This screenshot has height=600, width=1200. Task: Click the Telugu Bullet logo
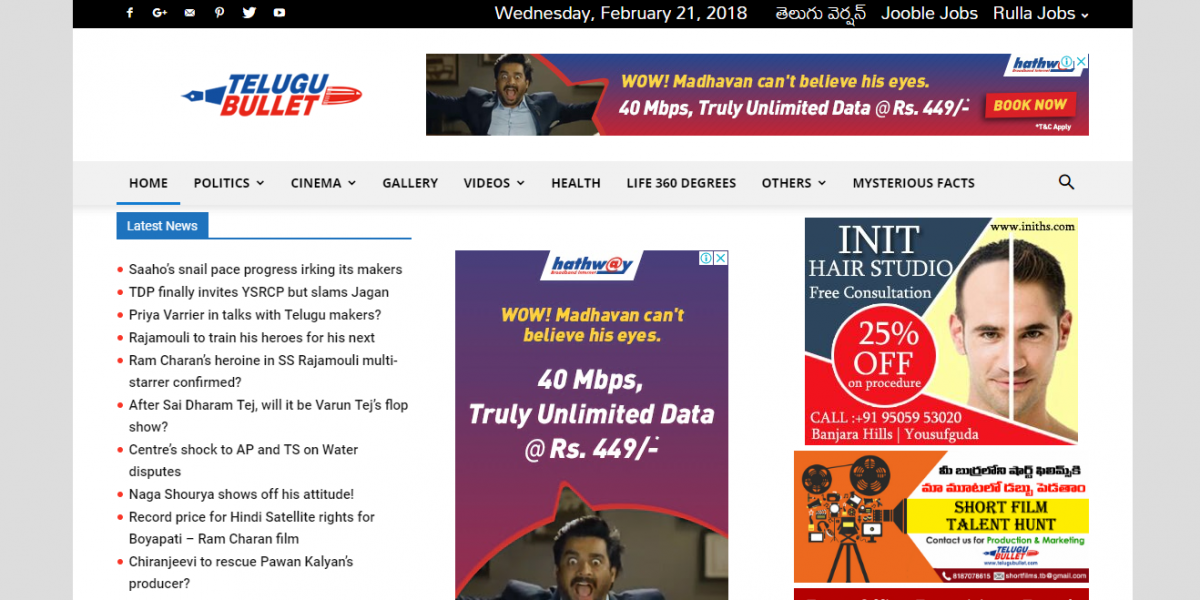pyautogui.click(x=271, y=95)
